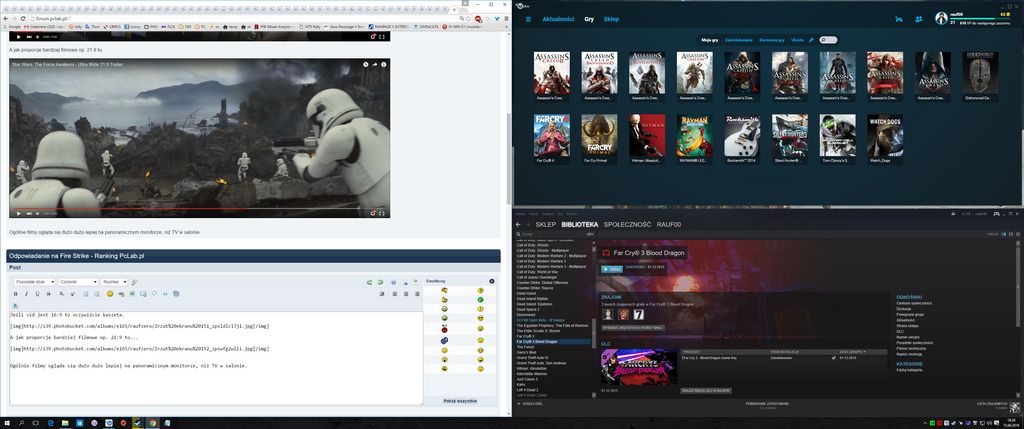This screenshot has width=1024, height=429.
Task: Click the Italic formatting icon in editor
Action: click(26, 294)
